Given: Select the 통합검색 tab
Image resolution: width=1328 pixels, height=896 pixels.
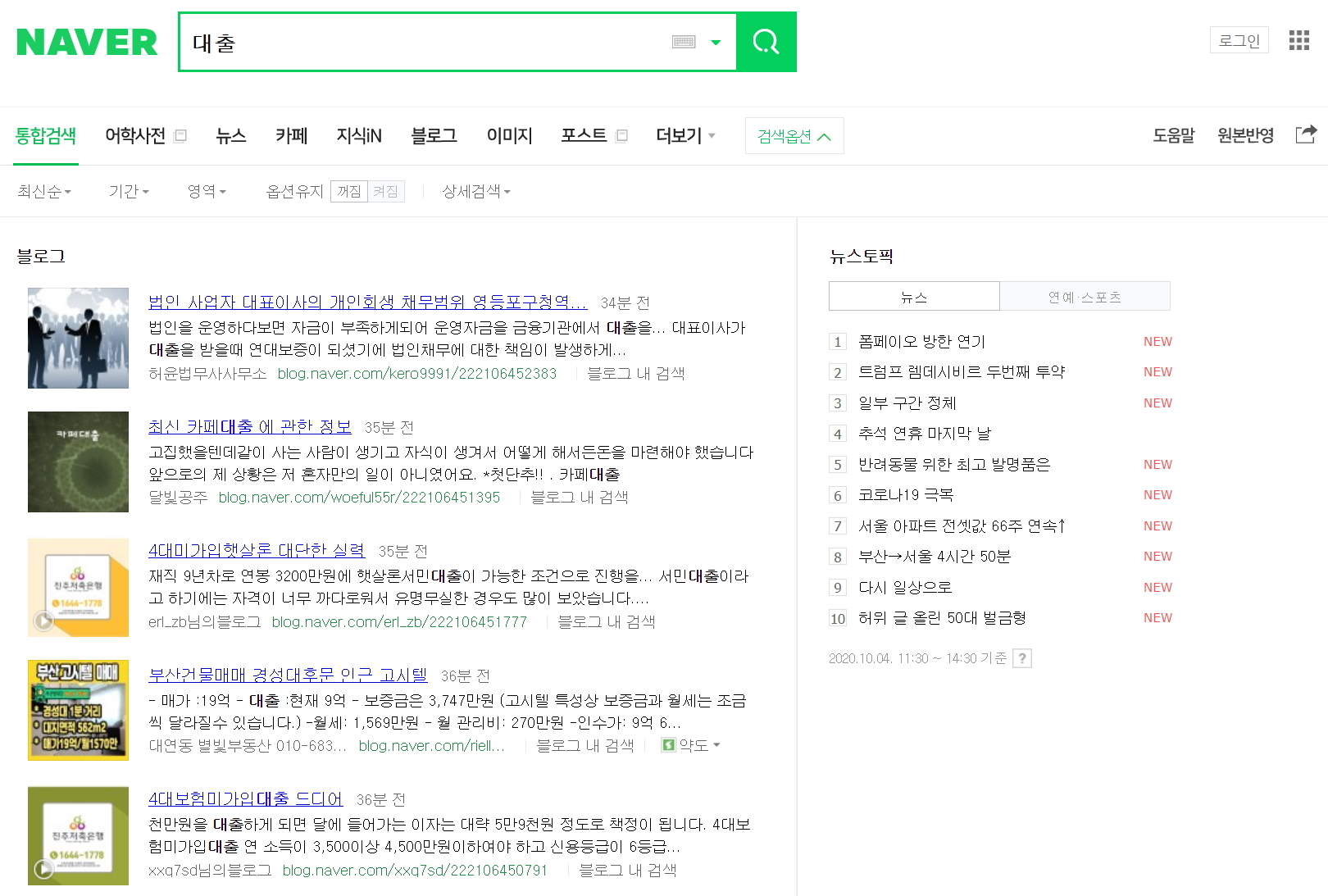Looking at the screenshot, I should (46, 135).
